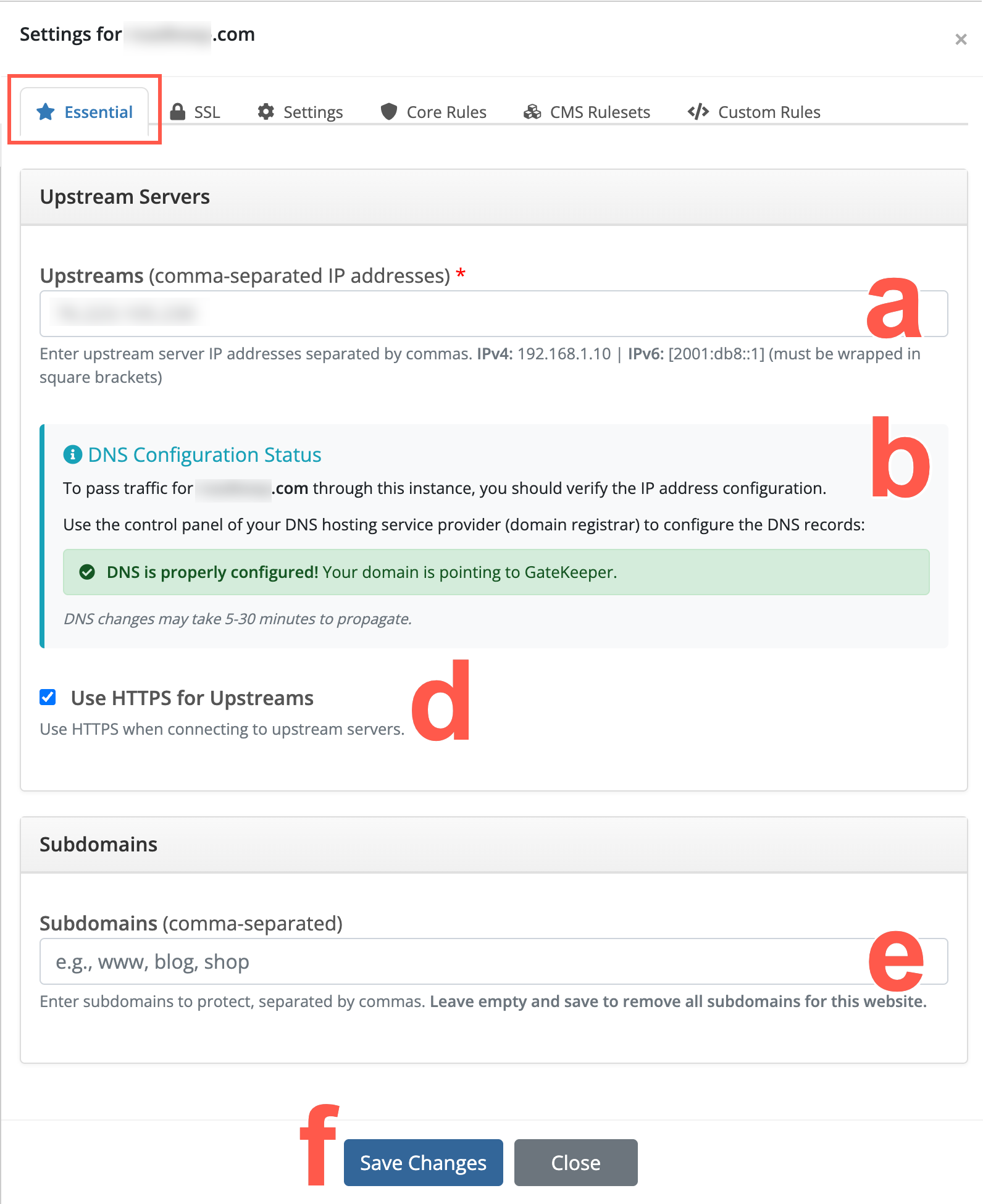The image size is (983, 1204).
Task: Open the SSL tab
Action: tap(195, 112)
